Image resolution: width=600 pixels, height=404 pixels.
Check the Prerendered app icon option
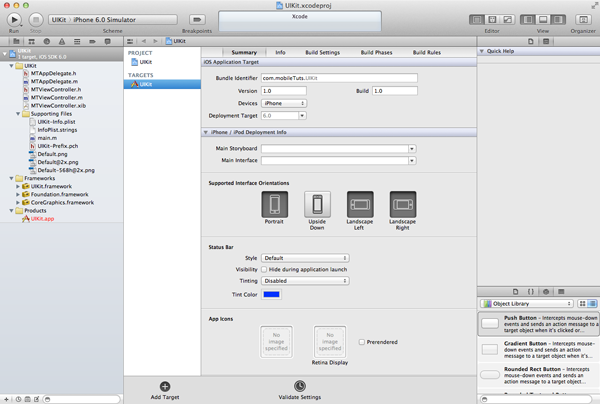pos(362,342)
